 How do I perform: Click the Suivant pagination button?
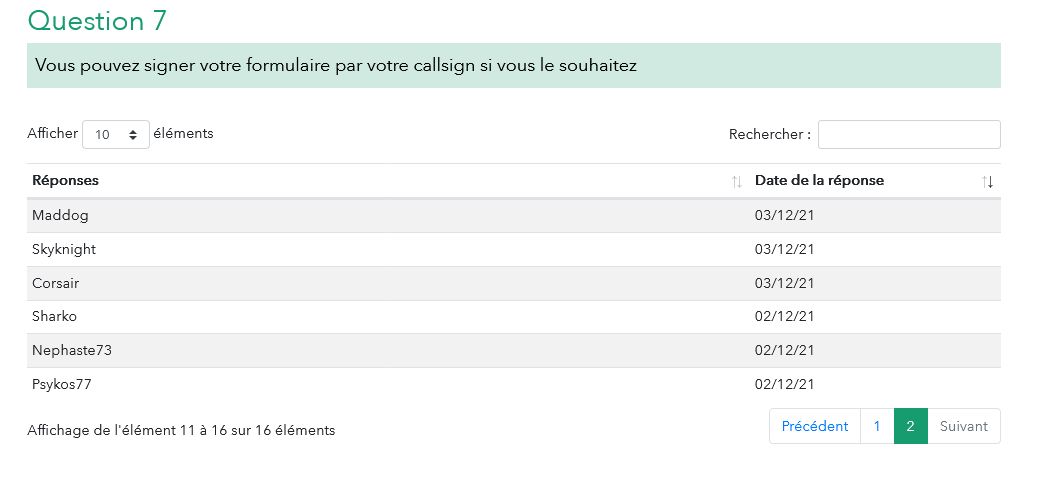point(963,426)
